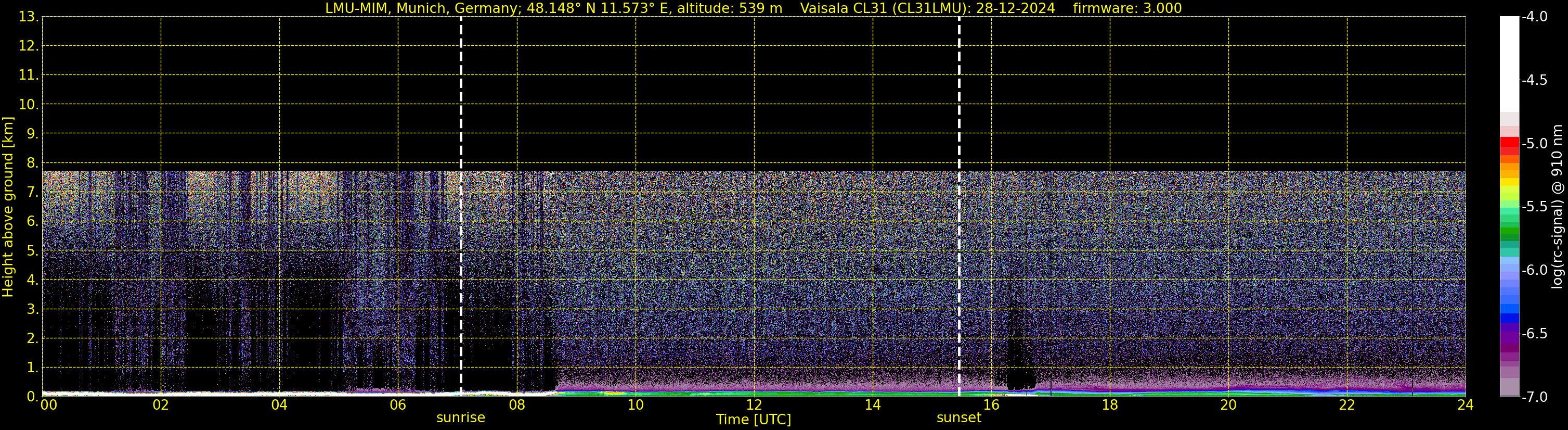This screenshot has width=1568, height=430.
Task: Click the '9.' tick on the height axis
Action: (x=32, y=133)
